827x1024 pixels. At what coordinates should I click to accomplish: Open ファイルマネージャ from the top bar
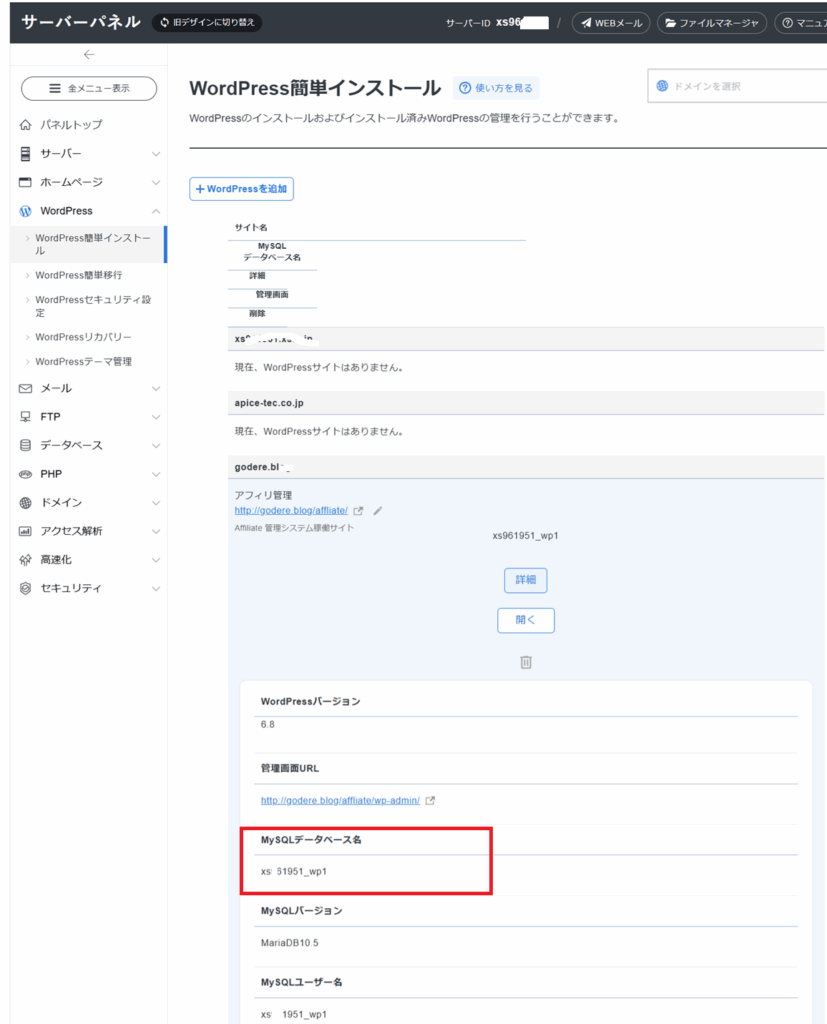coord(711,23)
